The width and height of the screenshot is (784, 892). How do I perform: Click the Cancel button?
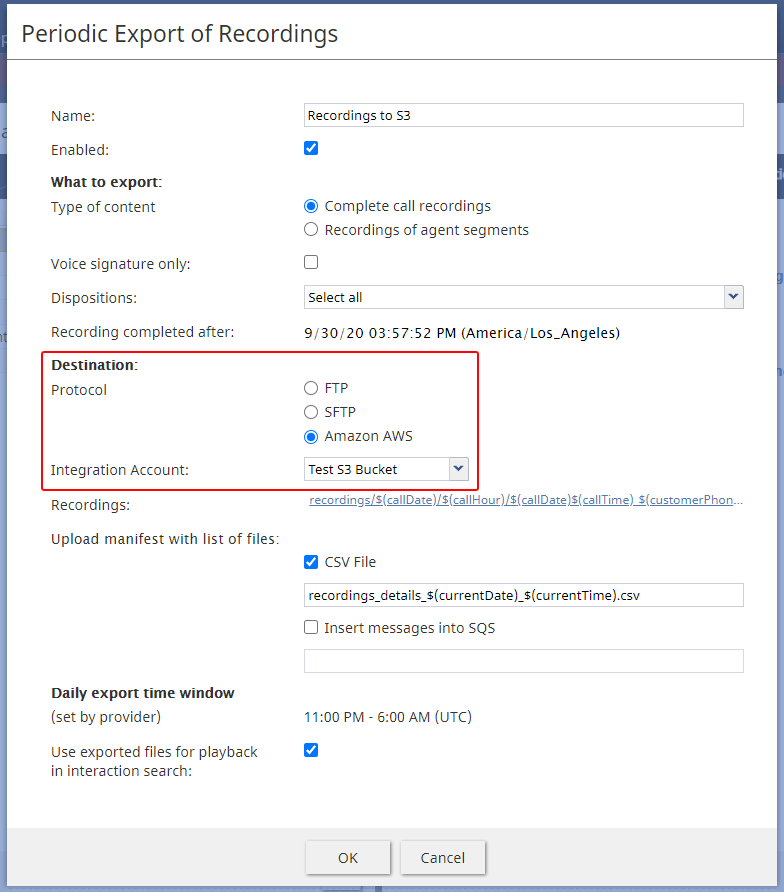[443, 857]
